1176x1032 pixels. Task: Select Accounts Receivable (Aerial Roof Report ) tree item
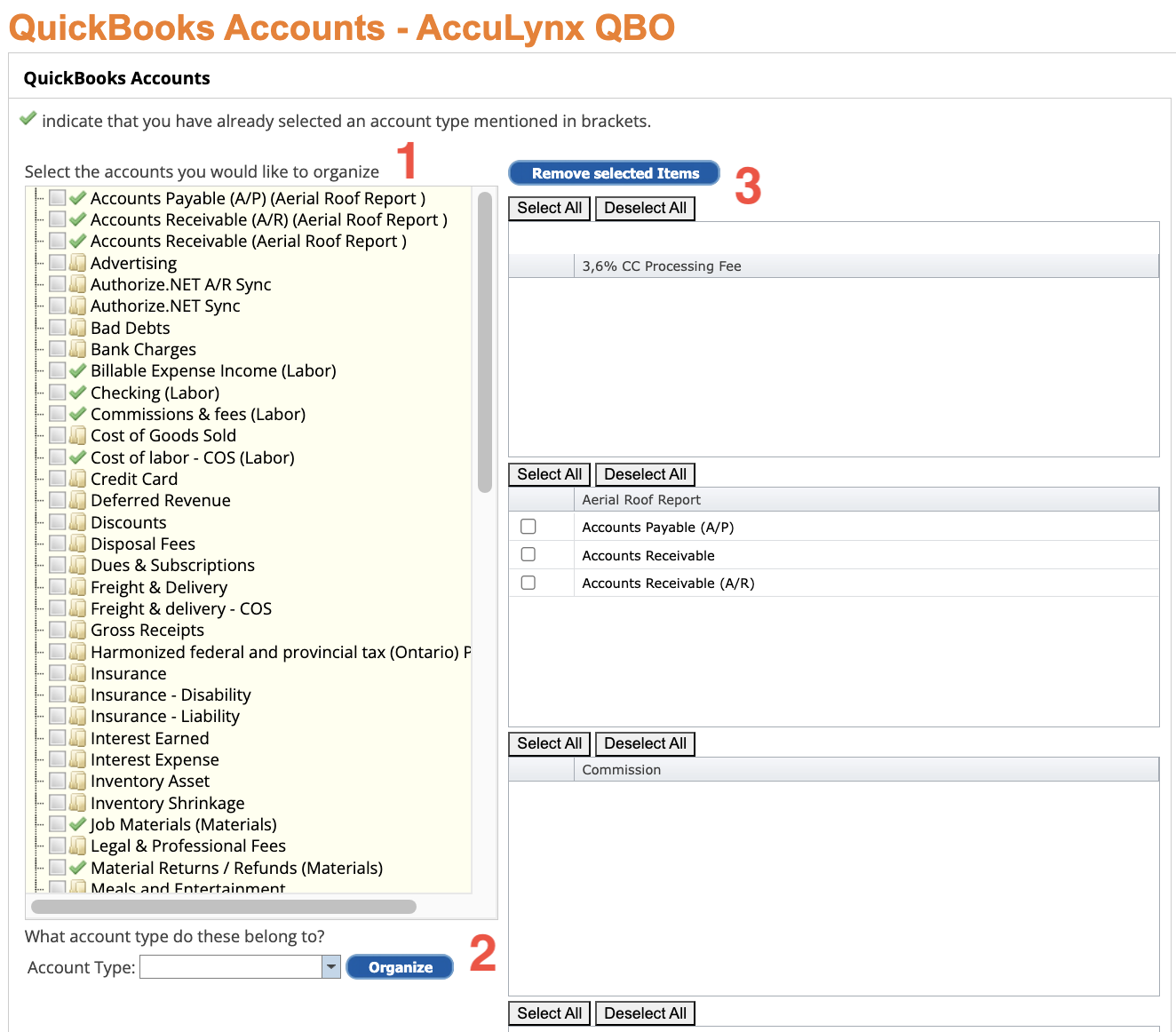click(249, 242)
